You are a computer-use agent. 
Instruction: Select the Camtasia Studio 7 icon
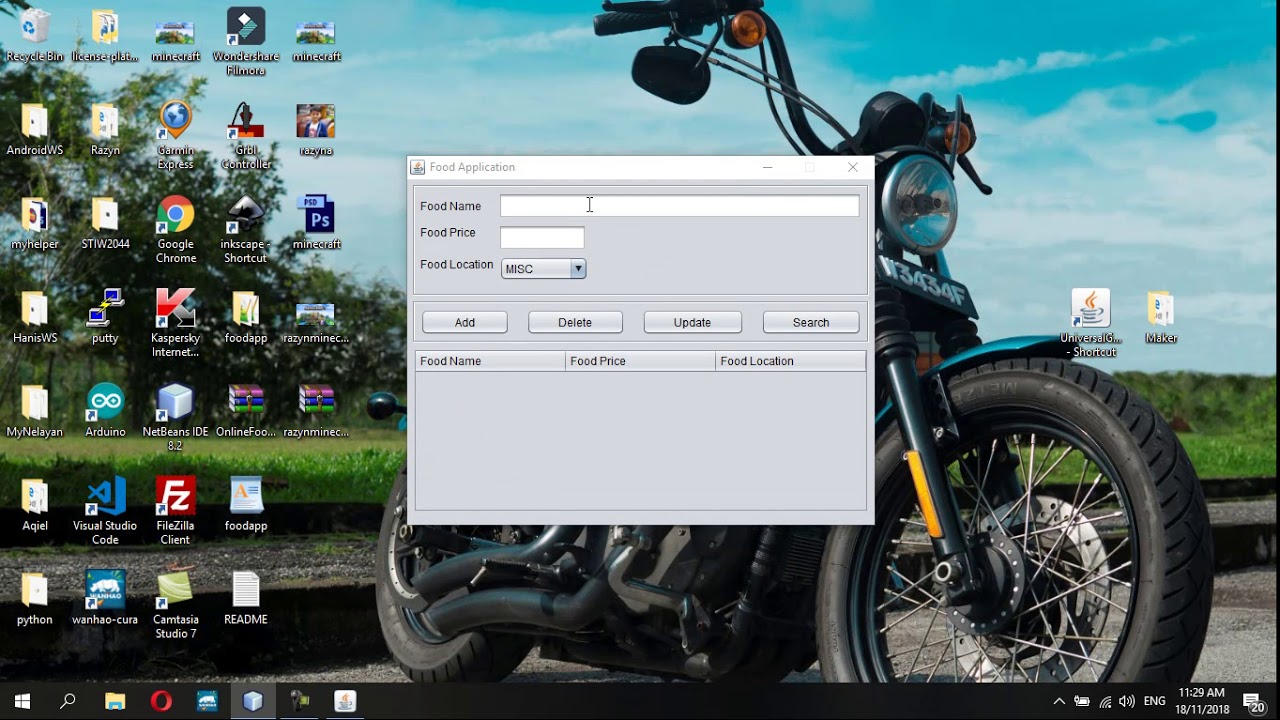click(x=175, y=605)
